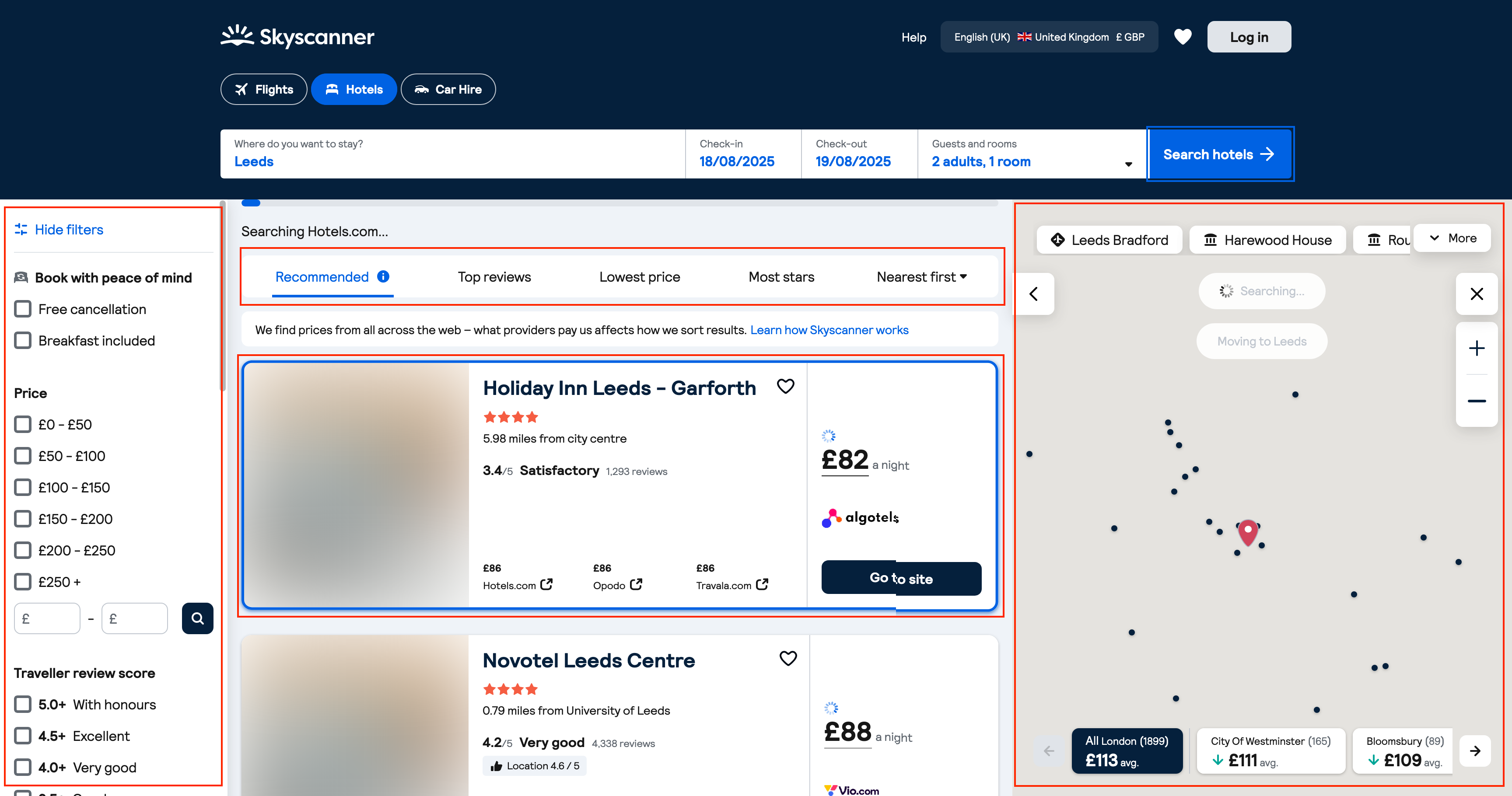The image size is (1512, 796).
Task: Click minimum price input field
Action: pos(47,618)
